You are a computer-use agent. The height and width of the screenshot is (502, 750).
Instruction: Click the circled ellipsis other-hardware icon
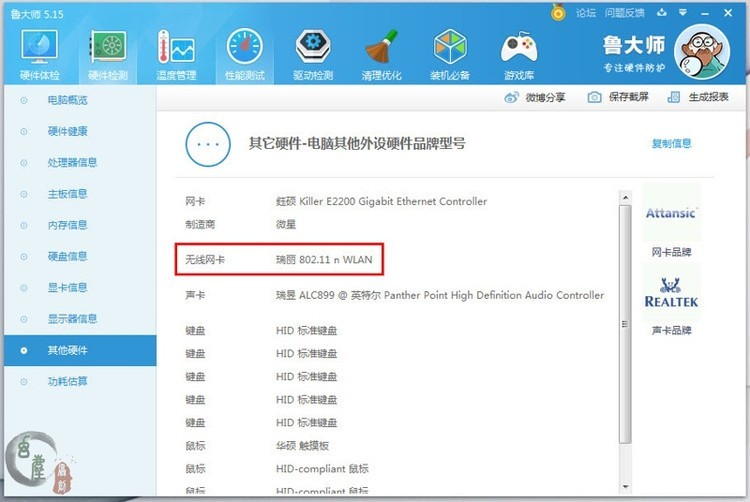click(208, 144)
